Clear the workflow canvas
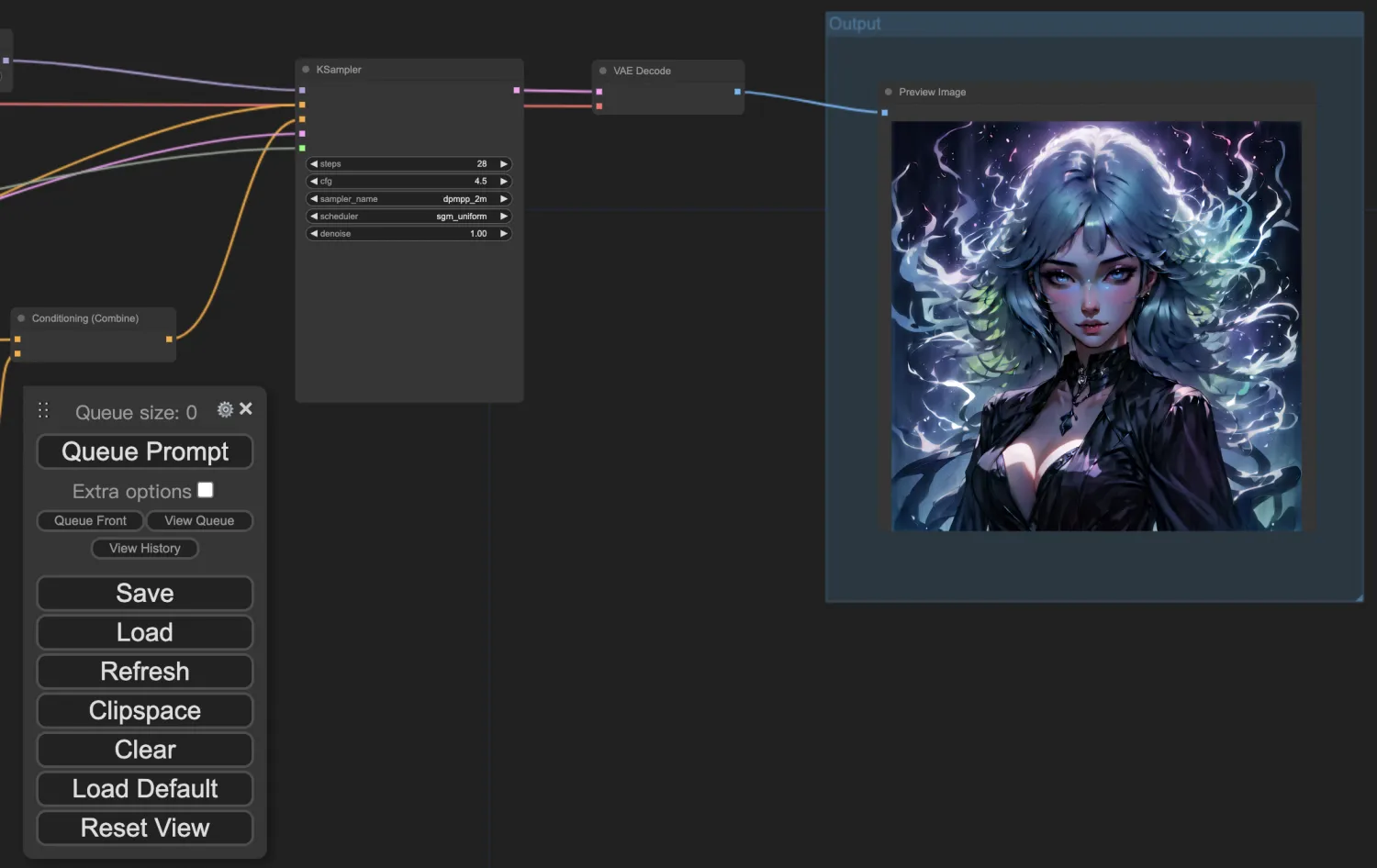 click(145, 750)
